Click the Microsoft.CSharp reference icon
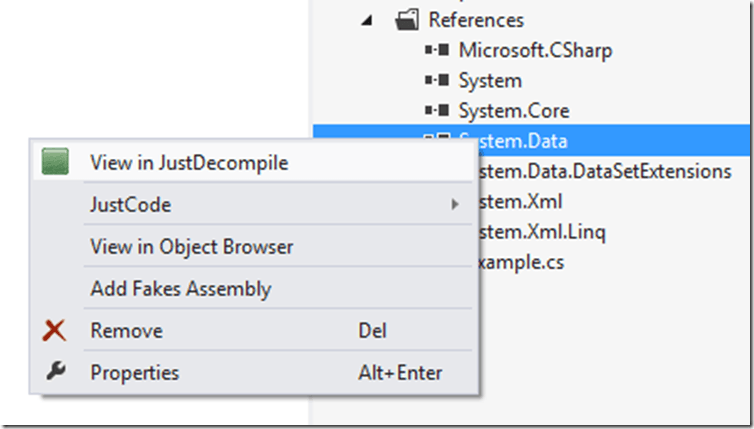This screenshot has height=429, width=754. click(x=437, y=50)
